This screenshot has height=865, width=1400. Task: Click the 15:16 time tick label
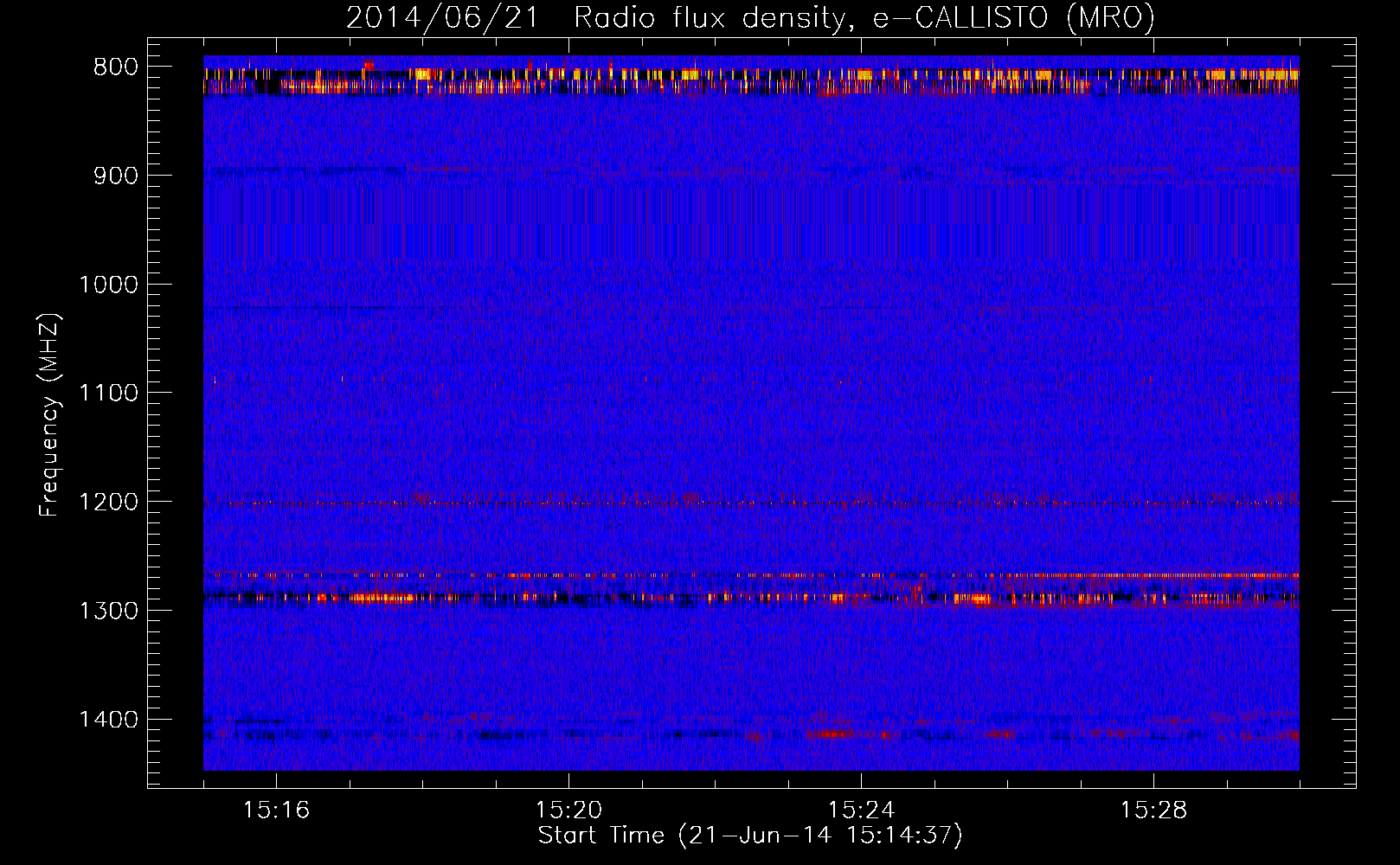(276, 811)
